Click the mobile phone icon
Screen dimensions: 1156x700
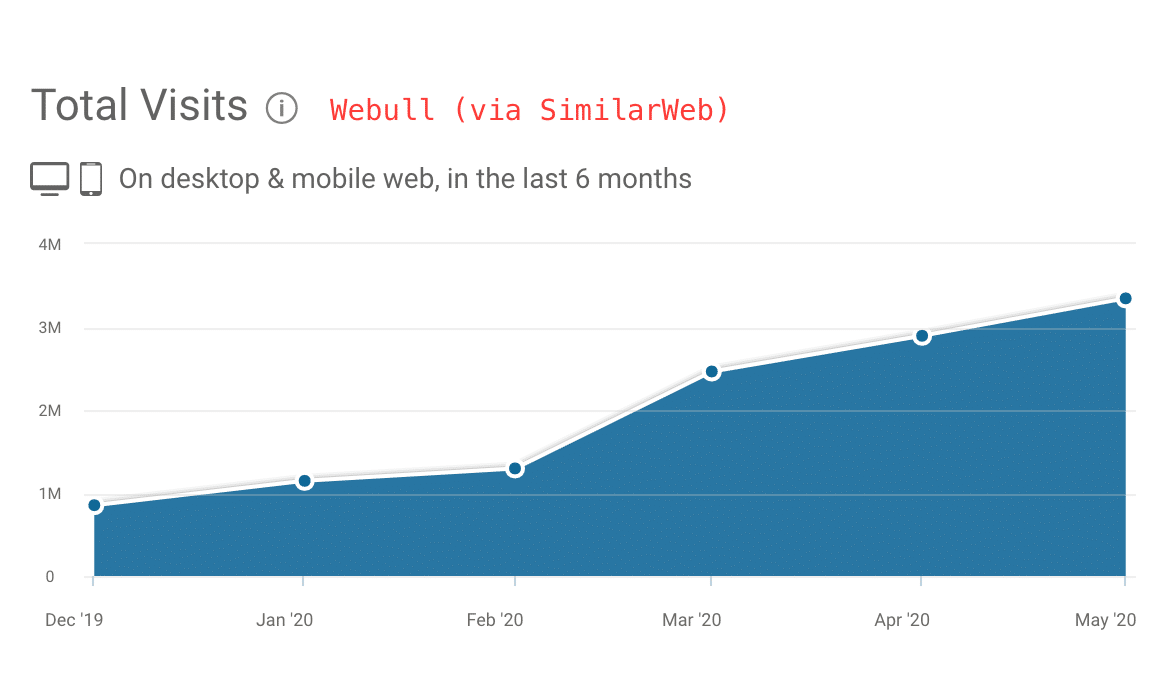click(91, 179)
